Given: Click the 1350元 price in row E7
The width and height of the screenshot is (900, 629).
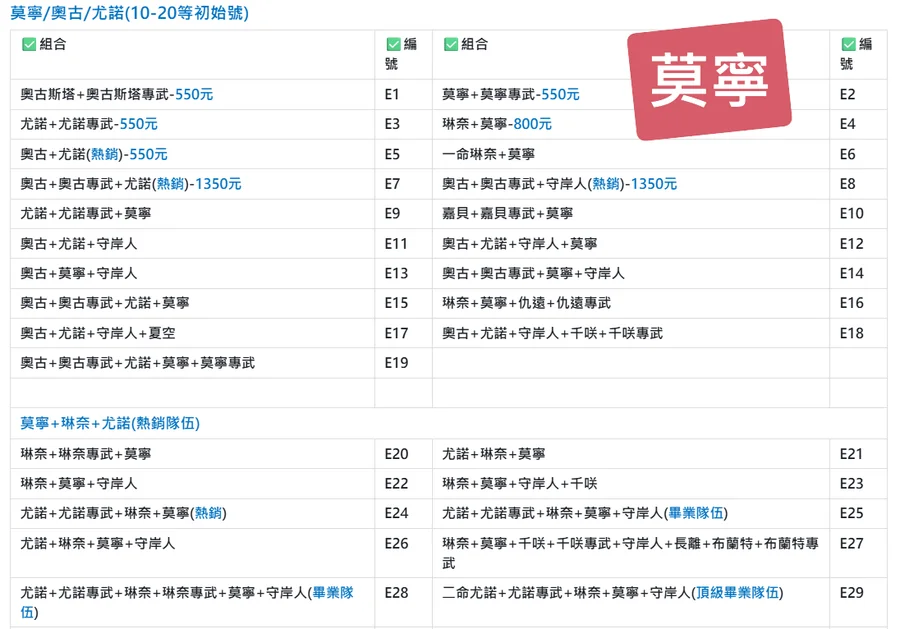Looking at the screenshot, I should point(217,184).
